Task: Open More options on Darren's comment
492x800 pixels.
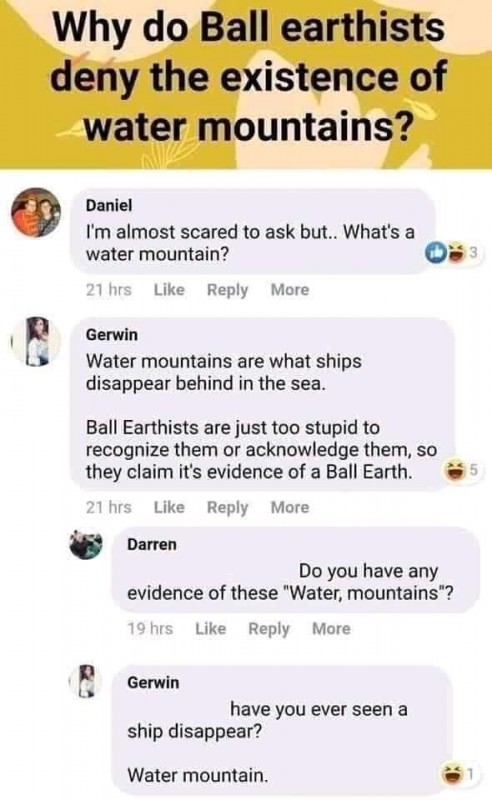Action: click(x=331, y=629)
